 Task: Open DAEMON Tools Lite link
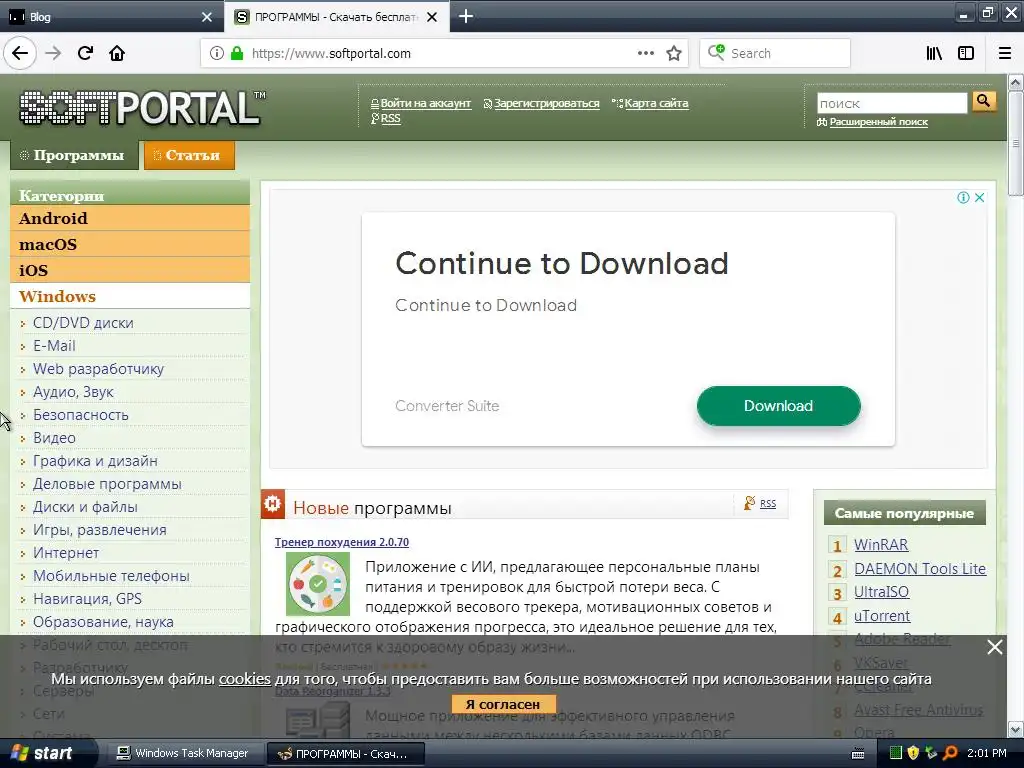pos(920,569)
